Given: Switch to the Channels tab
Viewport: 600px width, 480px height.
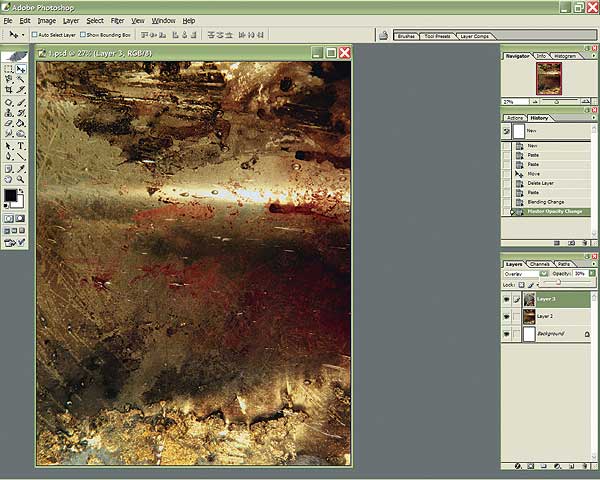Looking at the screenshot, I should (x=539, y=263).
